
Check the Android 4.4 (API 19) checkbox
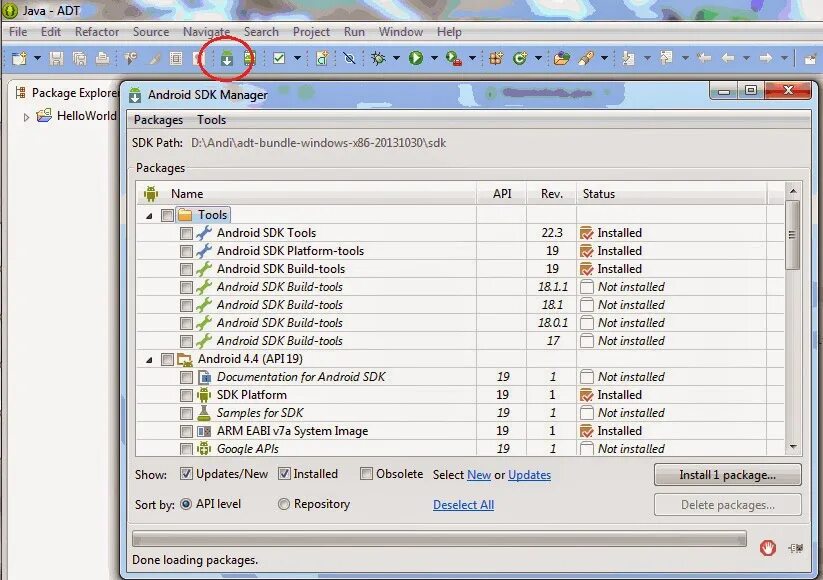(x=167, y=360)
